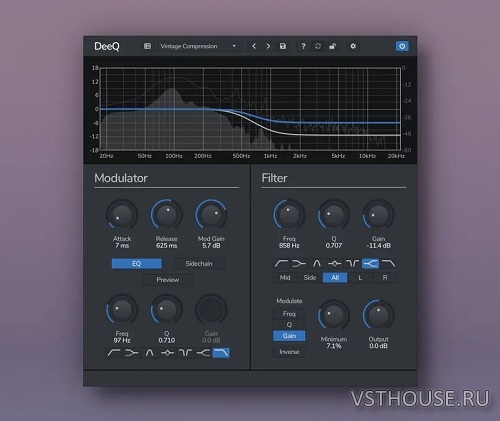Open the preset browser list icon
The height and width of the screenshot is (421, 500).
(x=147, y=46)
